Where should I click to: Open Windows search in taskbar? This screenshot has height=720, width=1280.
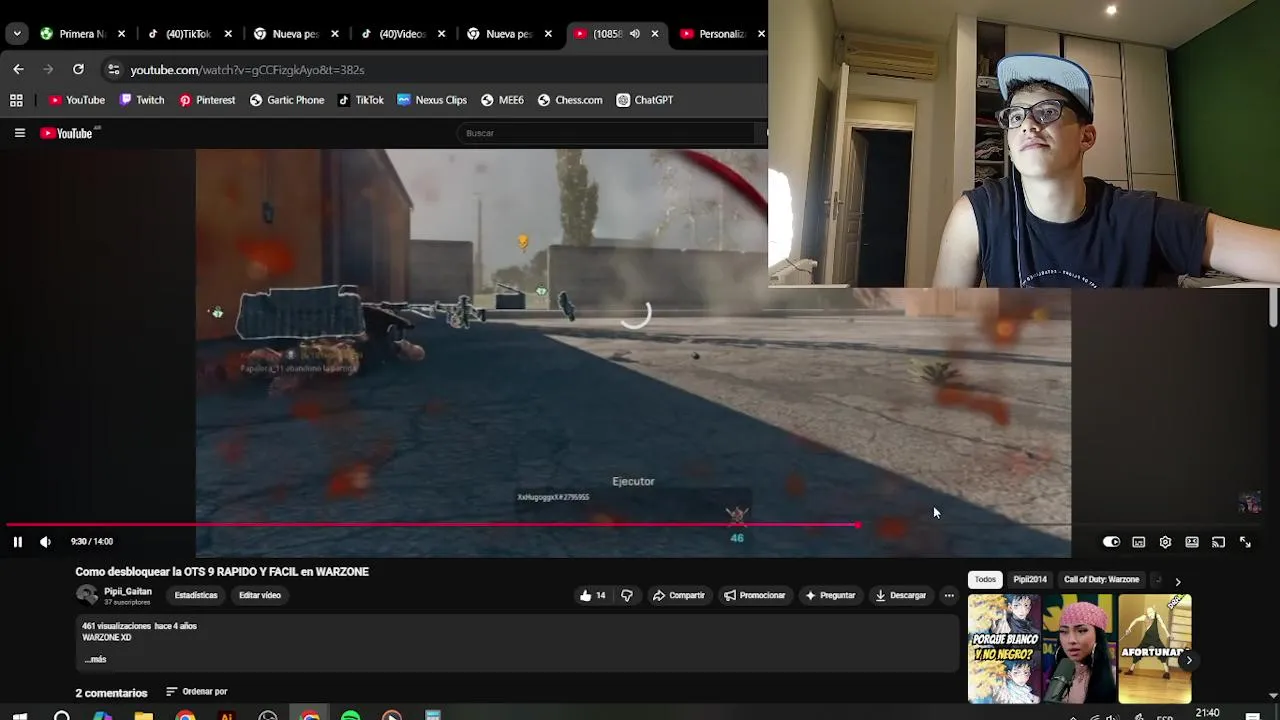[61, 716]
